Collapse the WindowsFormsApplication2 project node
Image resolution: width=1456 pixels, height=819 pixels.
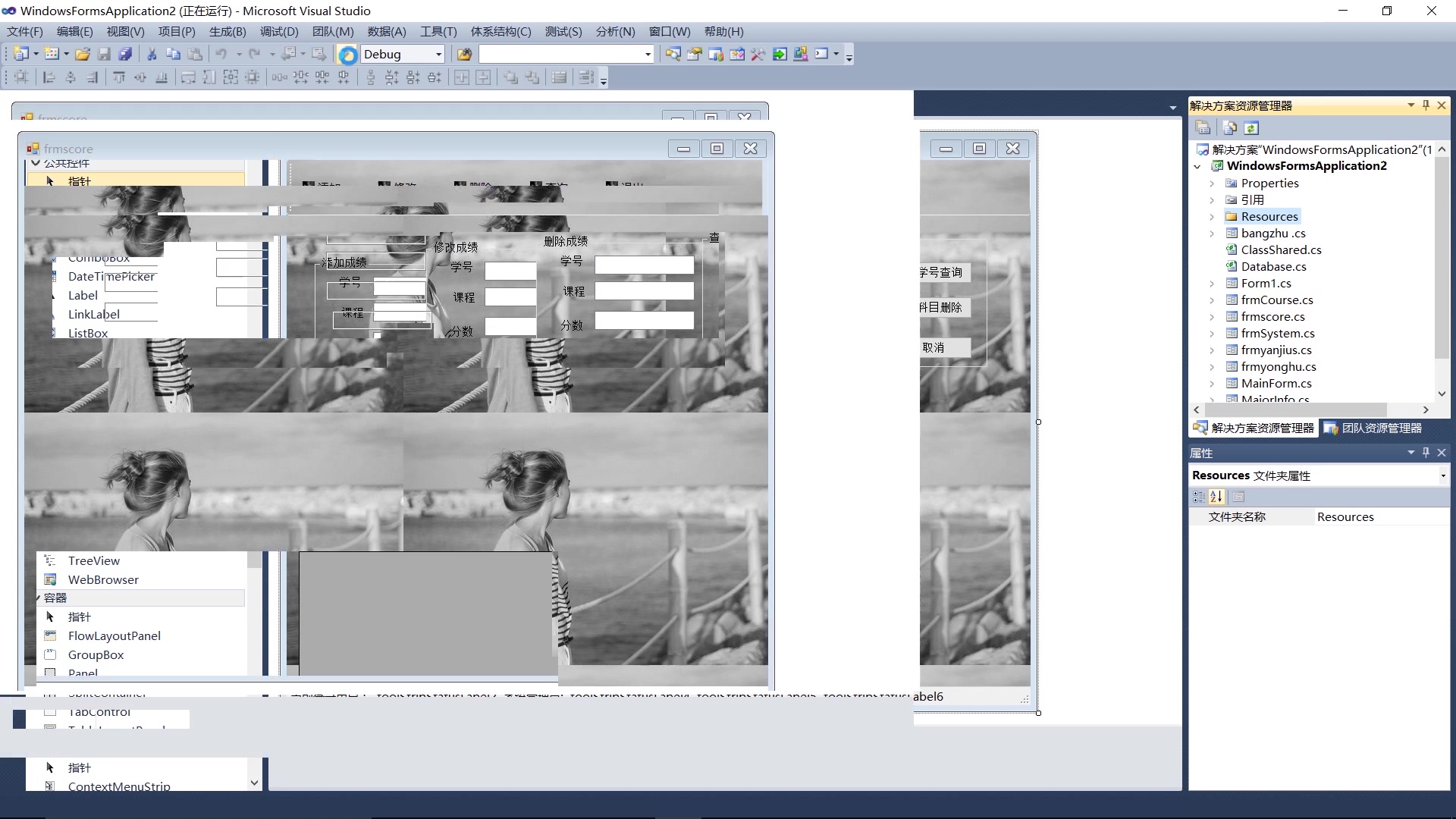point(1197,166)
